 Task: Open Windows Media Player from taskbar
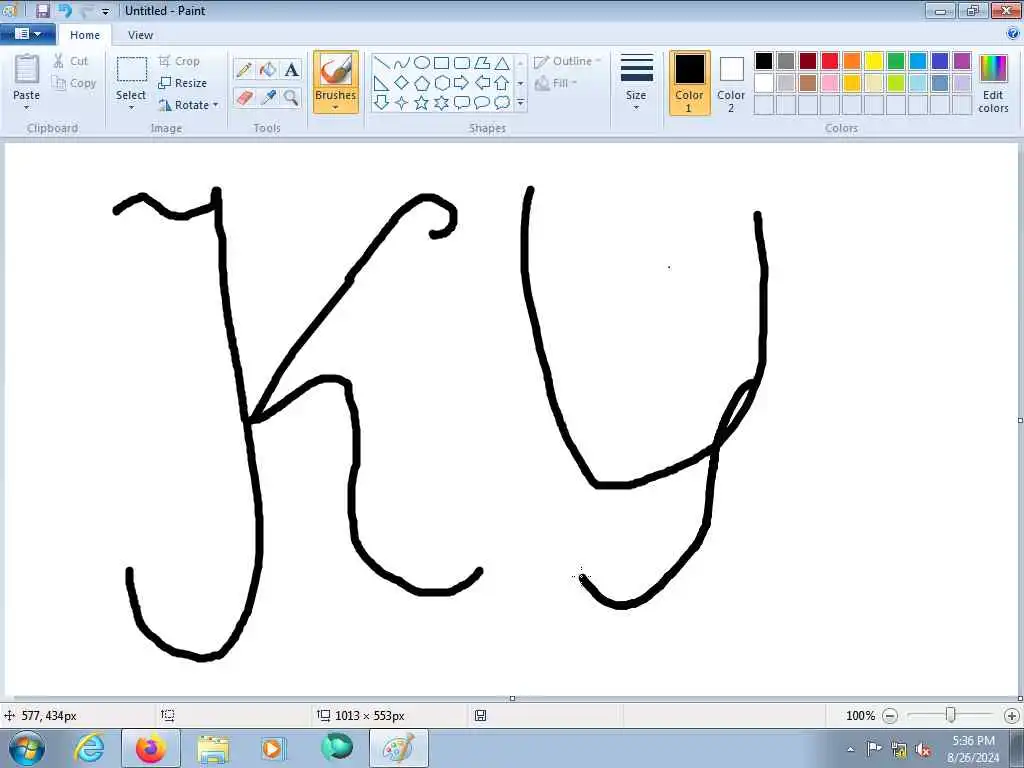coord(273,748)
